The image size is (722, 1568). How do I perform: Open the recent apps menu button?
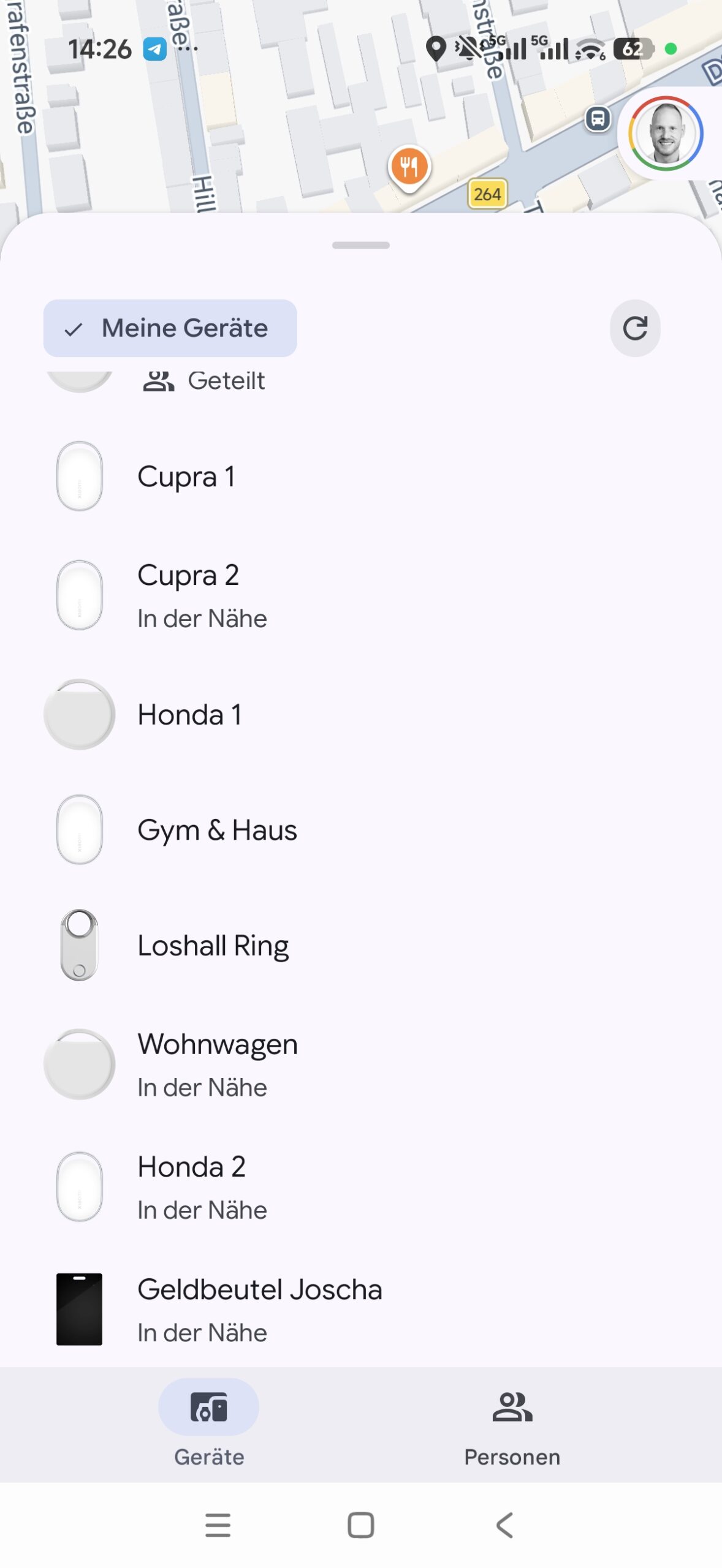[x=218, y=1525]
